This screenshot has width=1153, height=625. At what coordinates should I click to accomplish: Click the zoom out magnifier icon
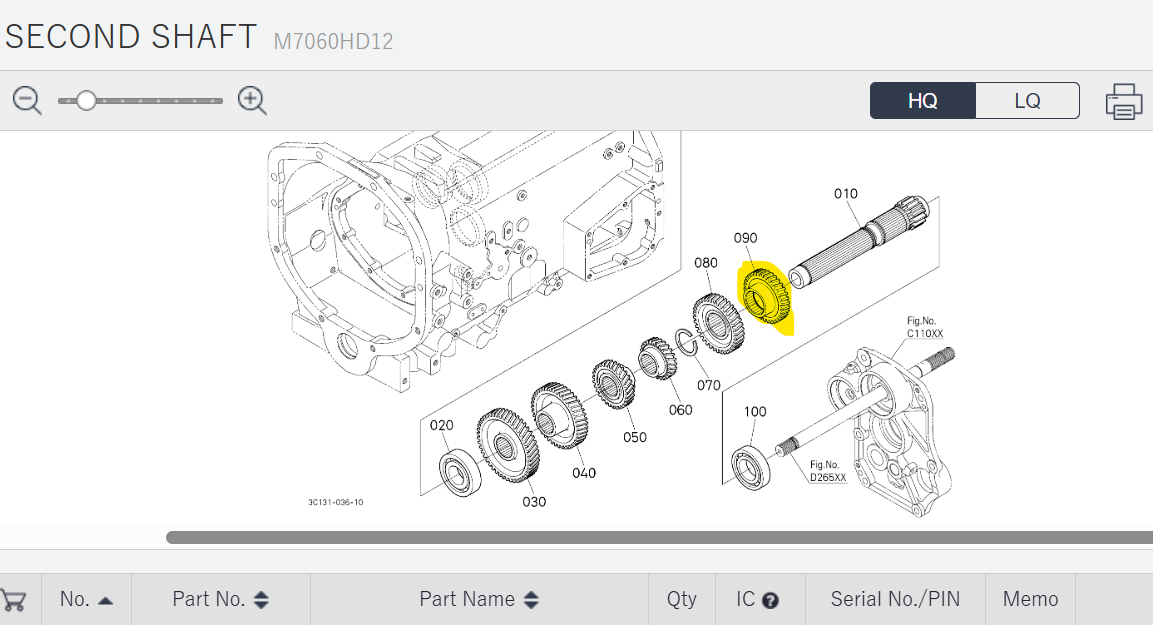coord(27,100)
